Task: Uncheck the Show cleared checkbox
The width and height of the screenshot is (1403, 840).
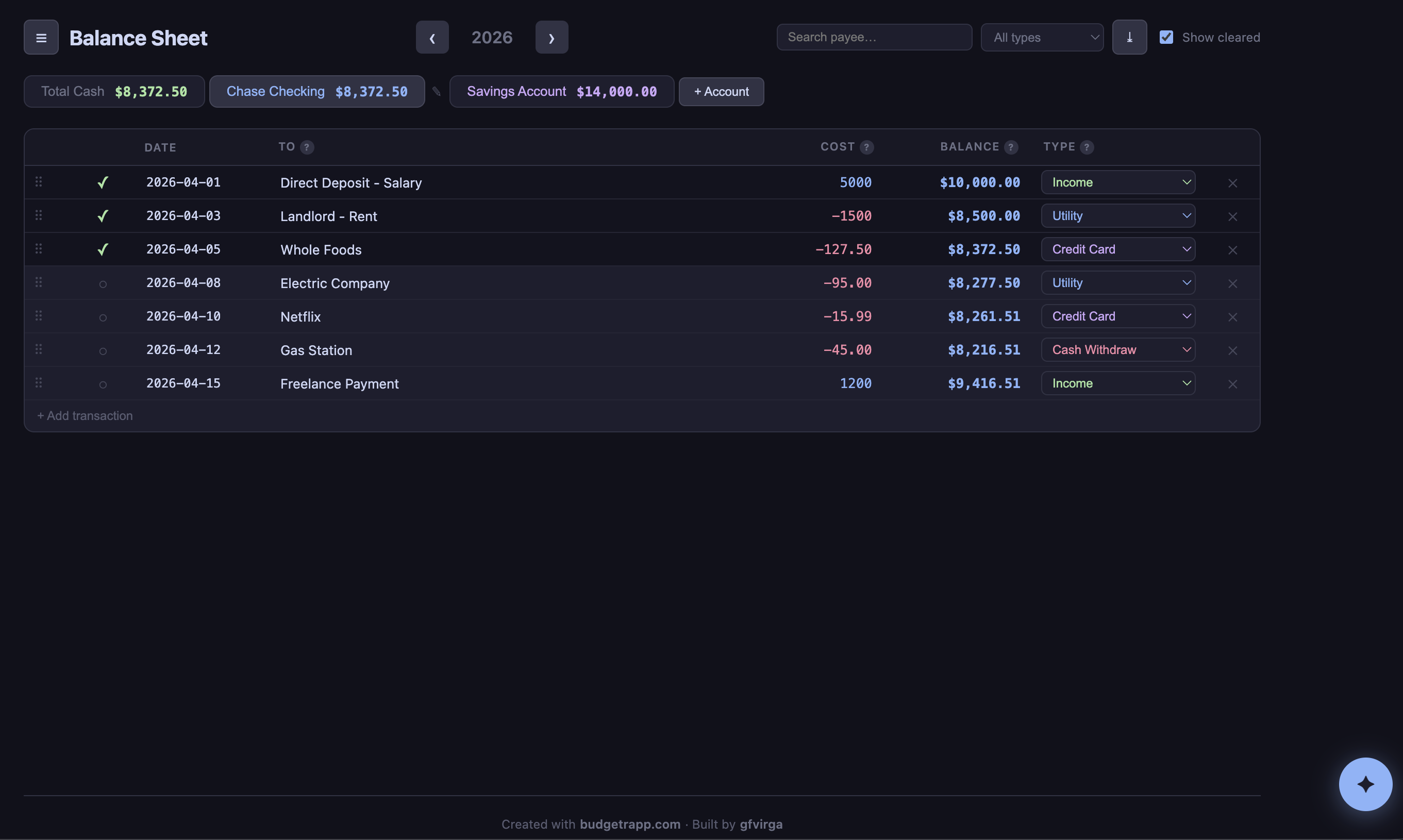Action: coord(1167,36)
